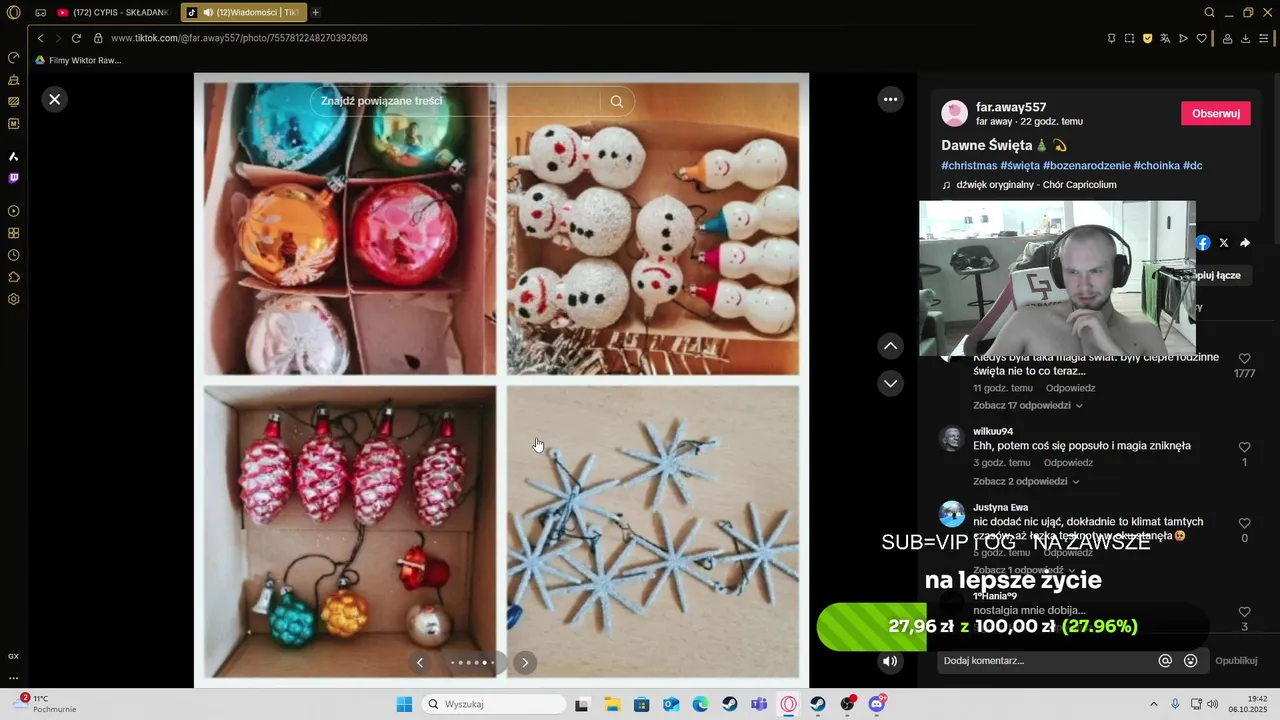Open the Windows Start menu
The width and height of the screenshot is (1280, 720).
coord(404,704)
